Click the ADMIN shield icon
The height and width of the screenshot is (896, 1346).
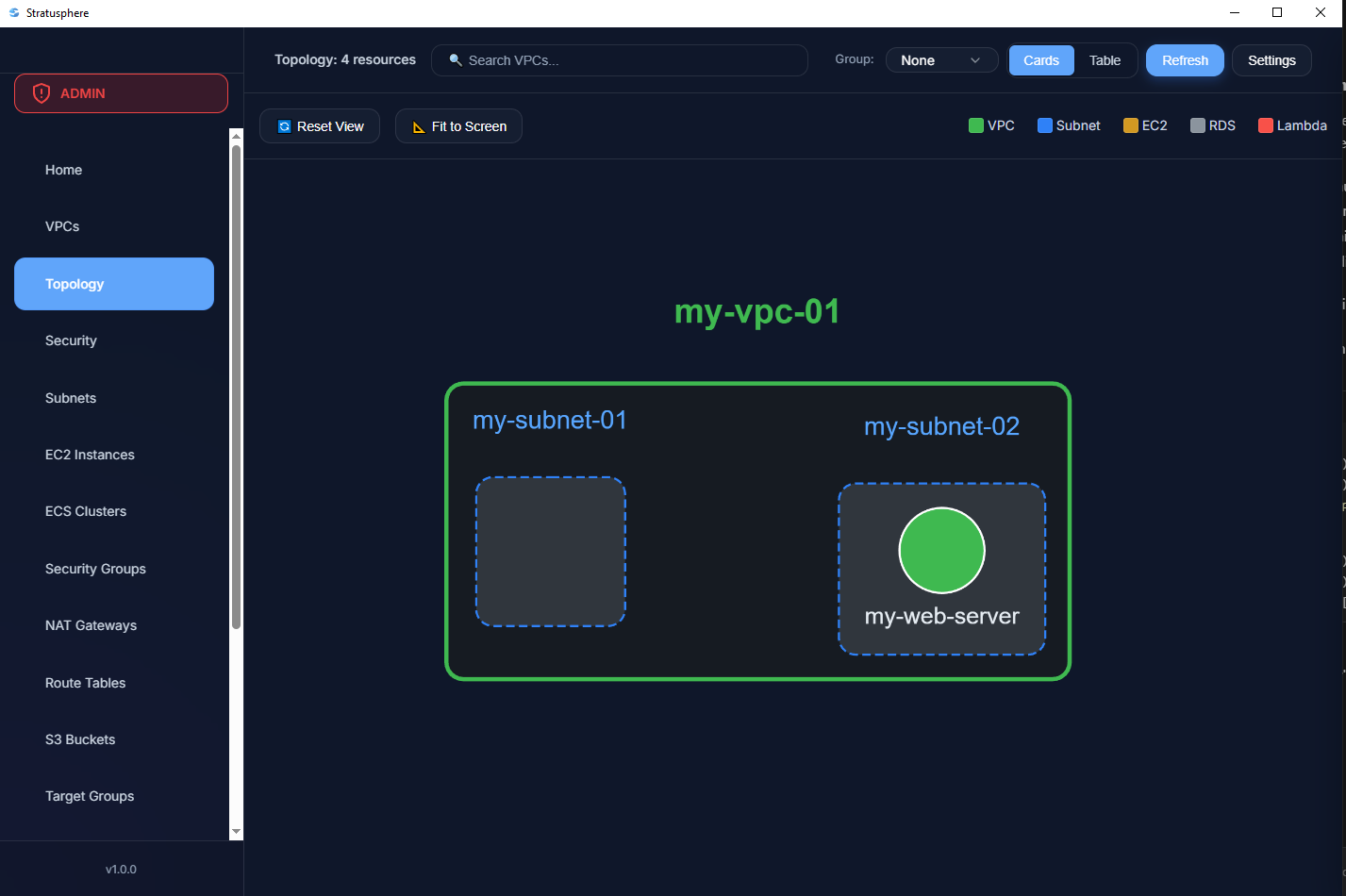(x=41, y=93)
